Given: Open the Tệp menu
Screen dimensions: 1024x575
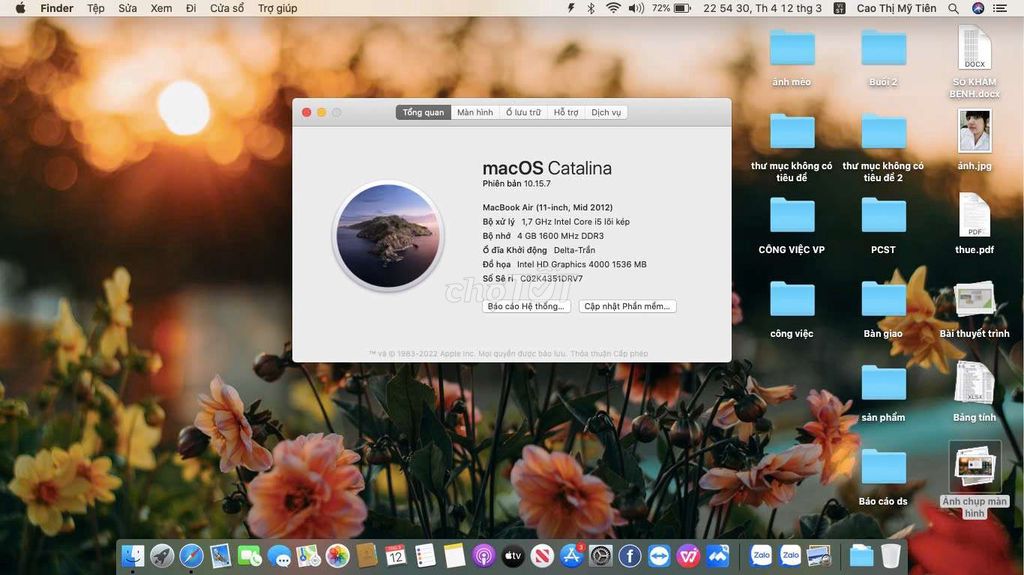Looking at the screenshot, I should click(x=96, y=8).
